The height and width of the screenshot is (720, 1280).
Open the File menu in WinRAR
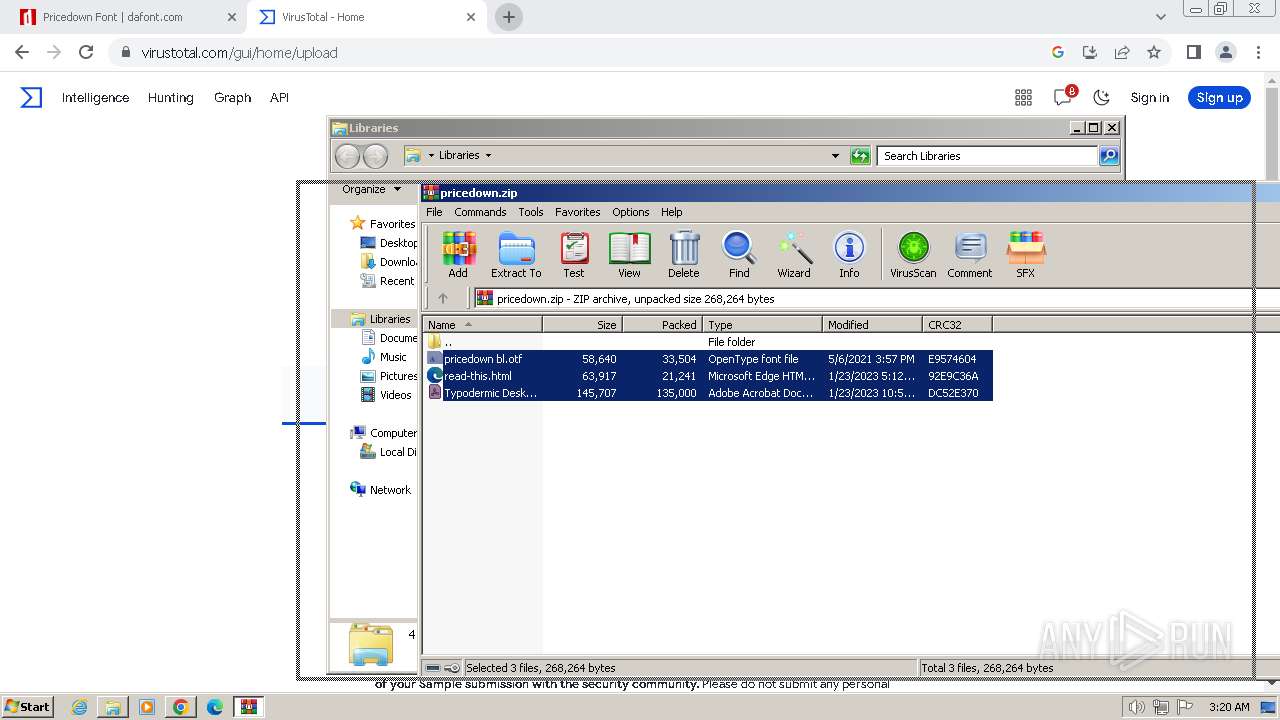(x=434, y=212)
